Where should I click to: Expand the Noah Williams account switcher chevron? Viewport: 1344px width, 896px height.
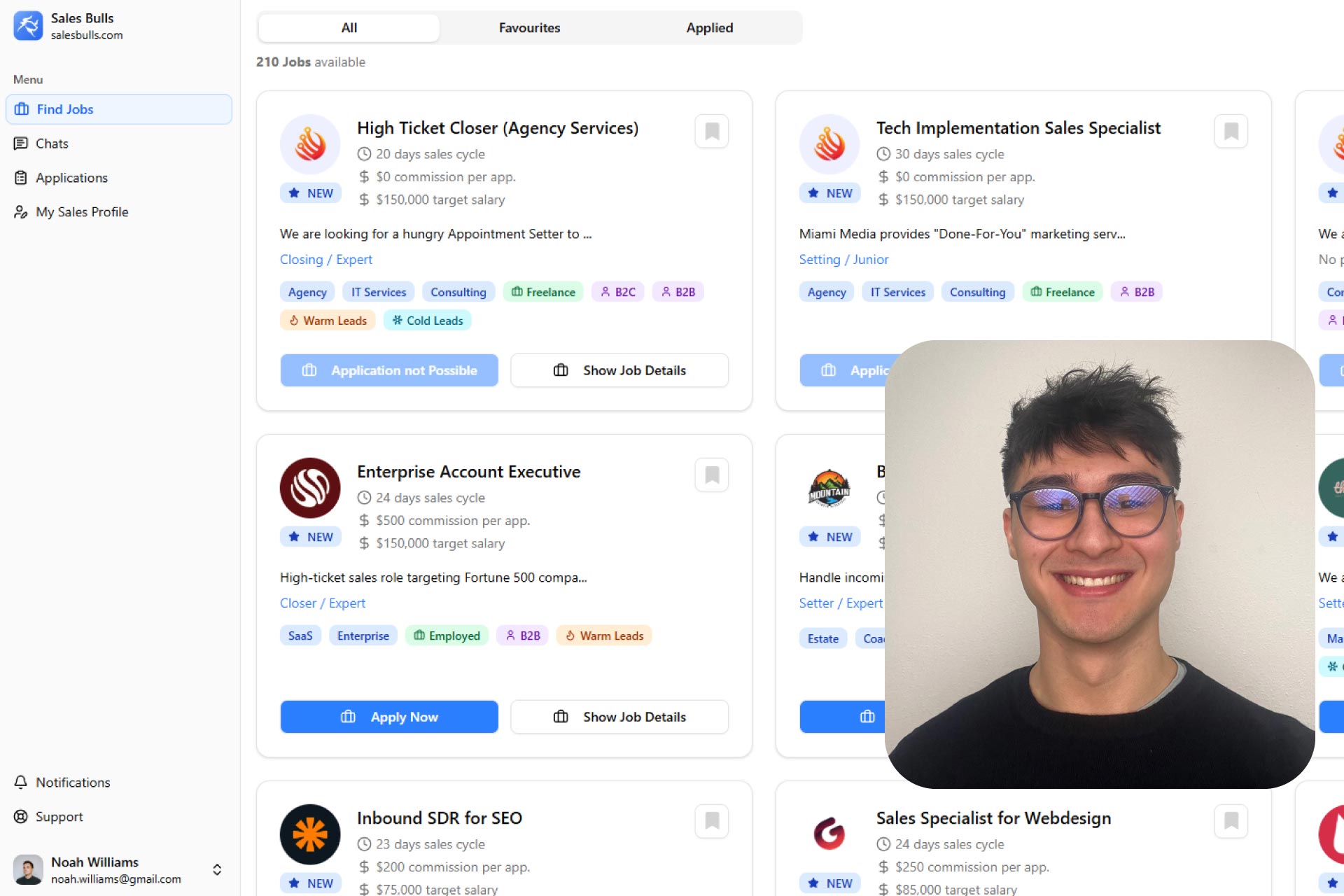(217, 870)
